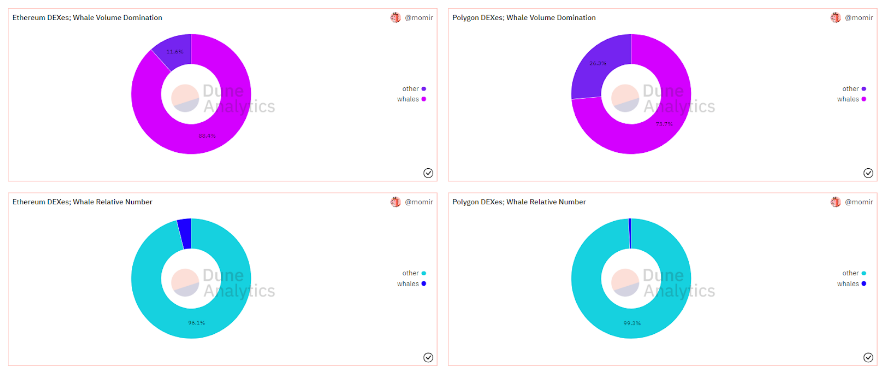Click the checkmark icon in Polygon Whale Relative Number panel
Viewport: 887px width, 375px height.
point(868,357)
